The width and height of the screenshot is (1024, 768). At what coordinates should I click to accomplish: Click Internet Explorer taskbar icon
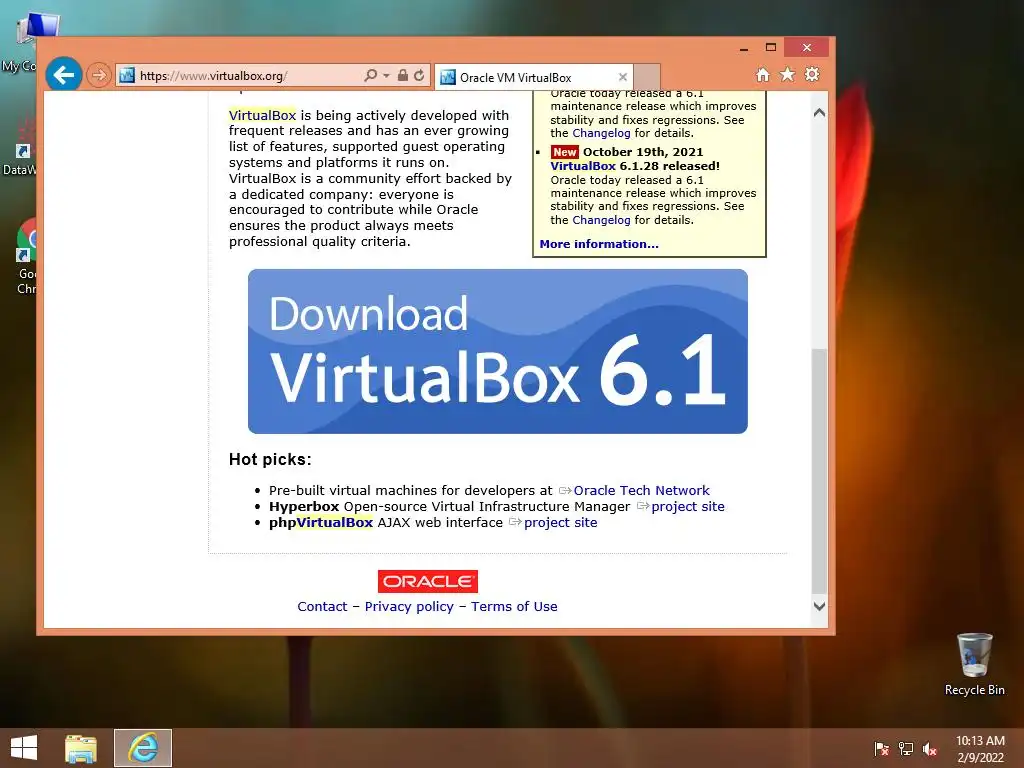pos(143,748)
